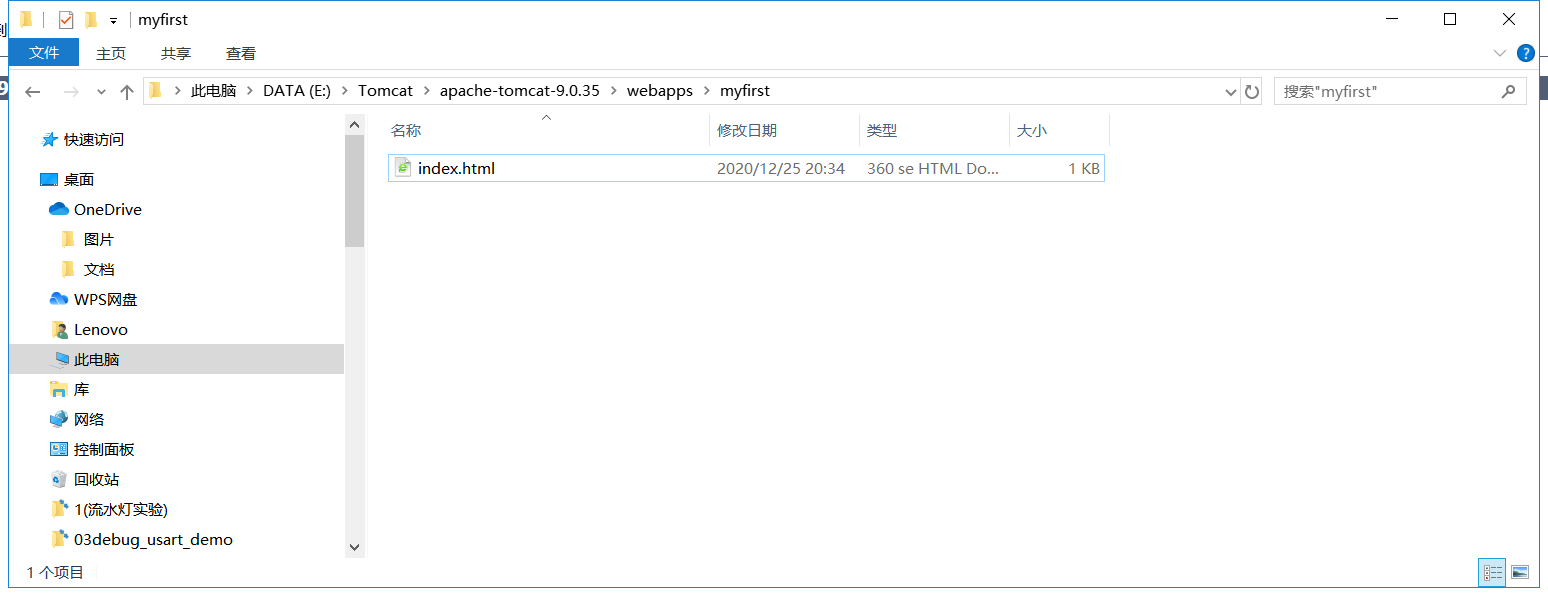Switch to large icons view in status bar
The height and width of the screenshot is (596, 1548).
(x=1520, y=572)
